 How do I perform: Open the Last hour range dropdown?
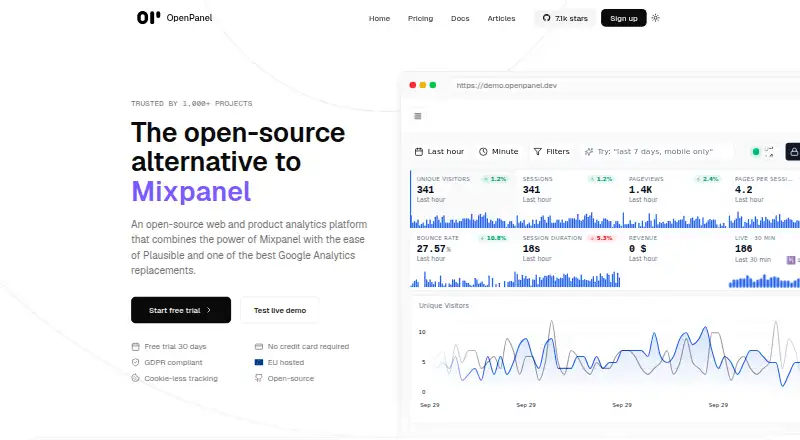pyautogui.click(x=440, y=152)
